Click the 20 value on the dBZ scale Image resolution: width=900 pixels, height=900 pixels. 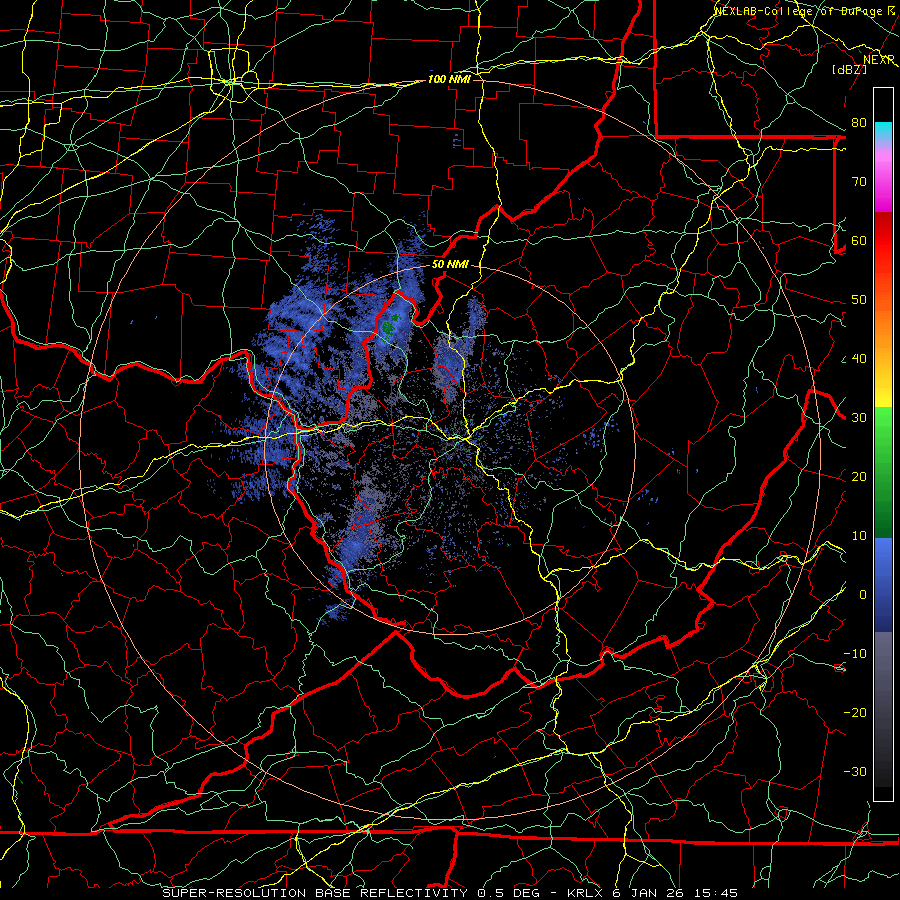click(859, 477)
